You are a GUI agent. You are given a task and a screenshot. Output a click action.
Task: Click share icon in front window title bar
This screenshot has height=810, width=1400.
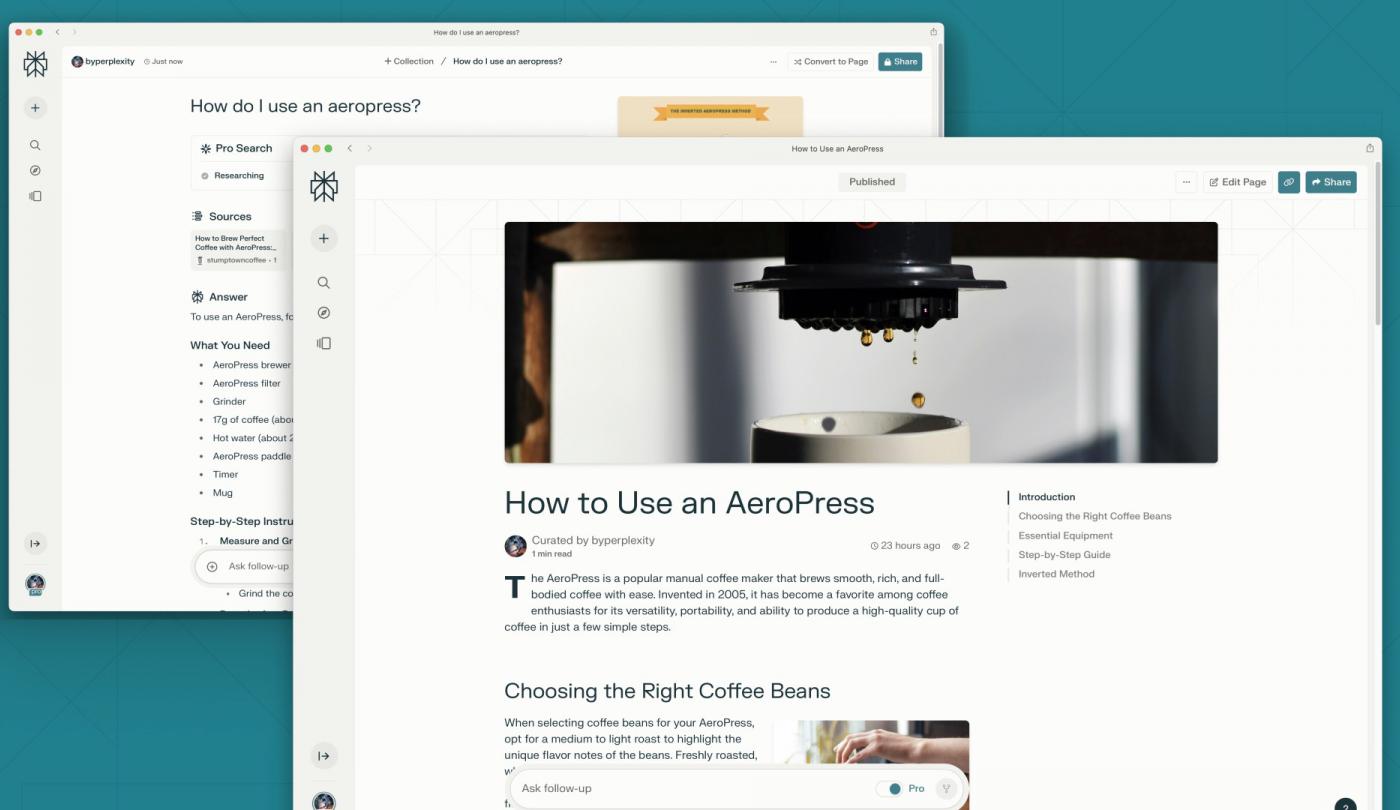point(1370,148)
